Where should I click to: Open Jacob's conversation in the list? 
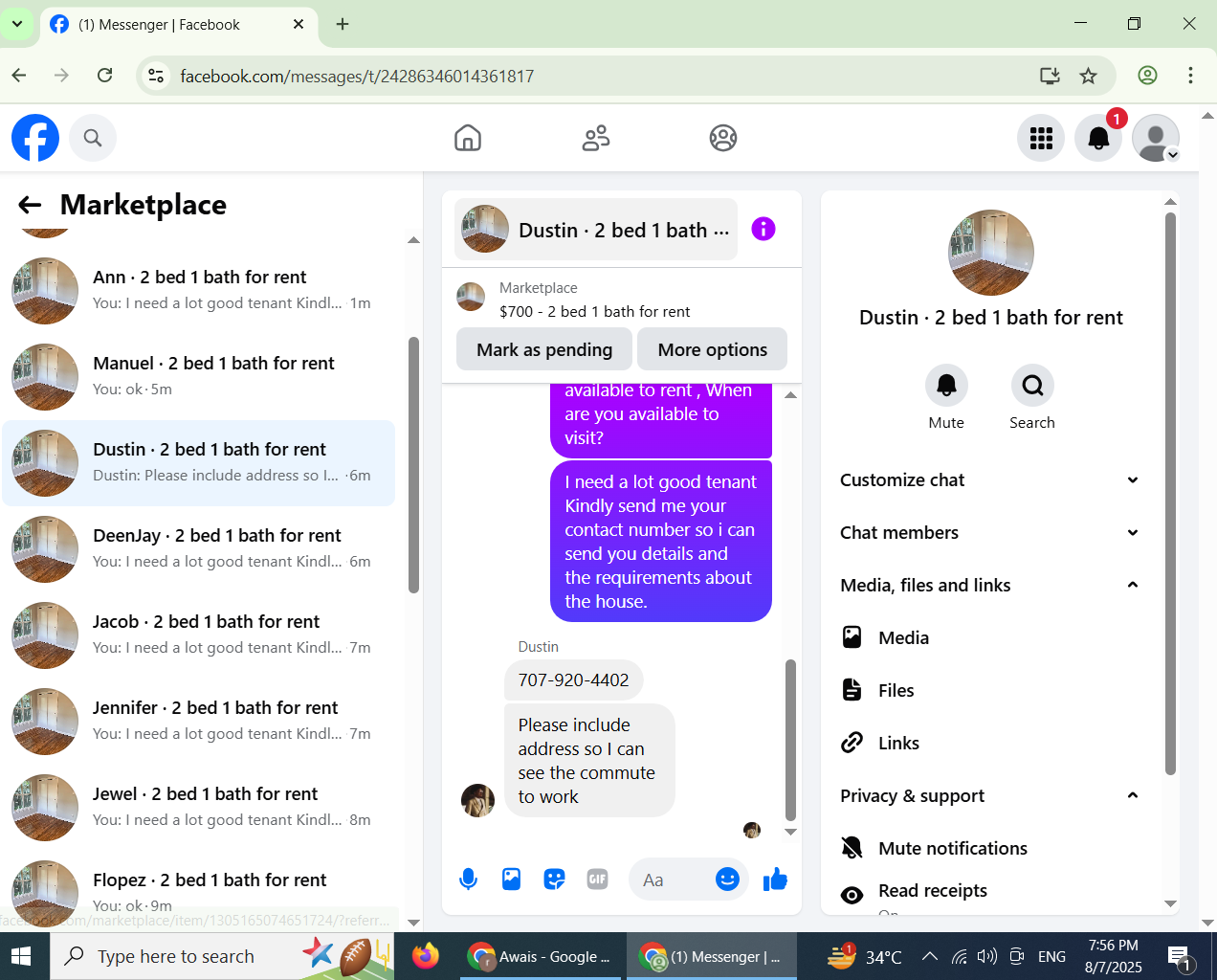(198, 635)
